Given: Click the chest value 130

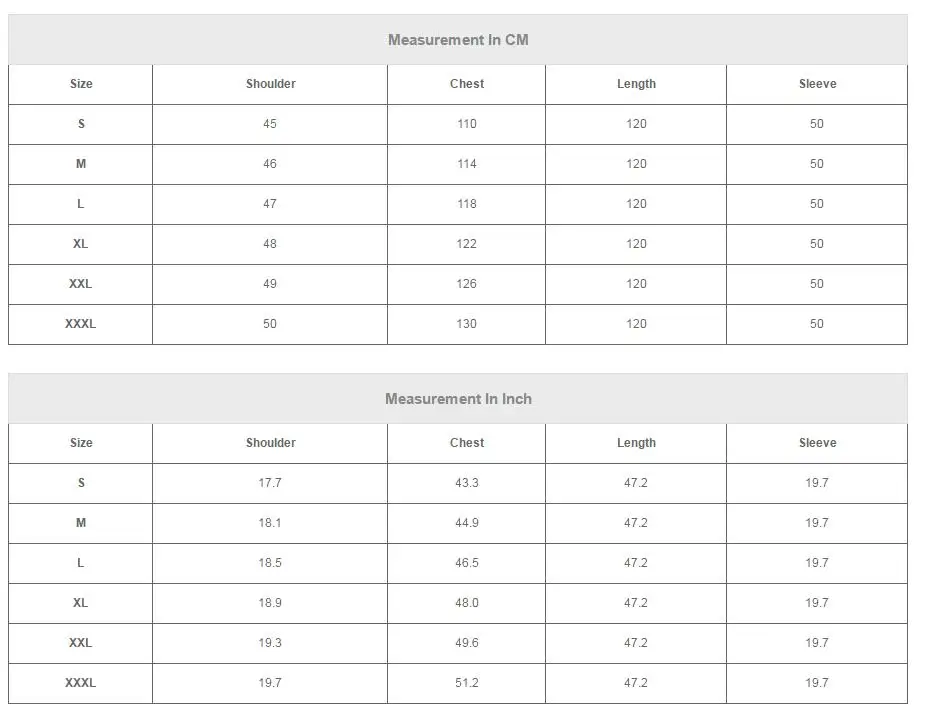Looking at the screenshot, I should coord(467,324).
